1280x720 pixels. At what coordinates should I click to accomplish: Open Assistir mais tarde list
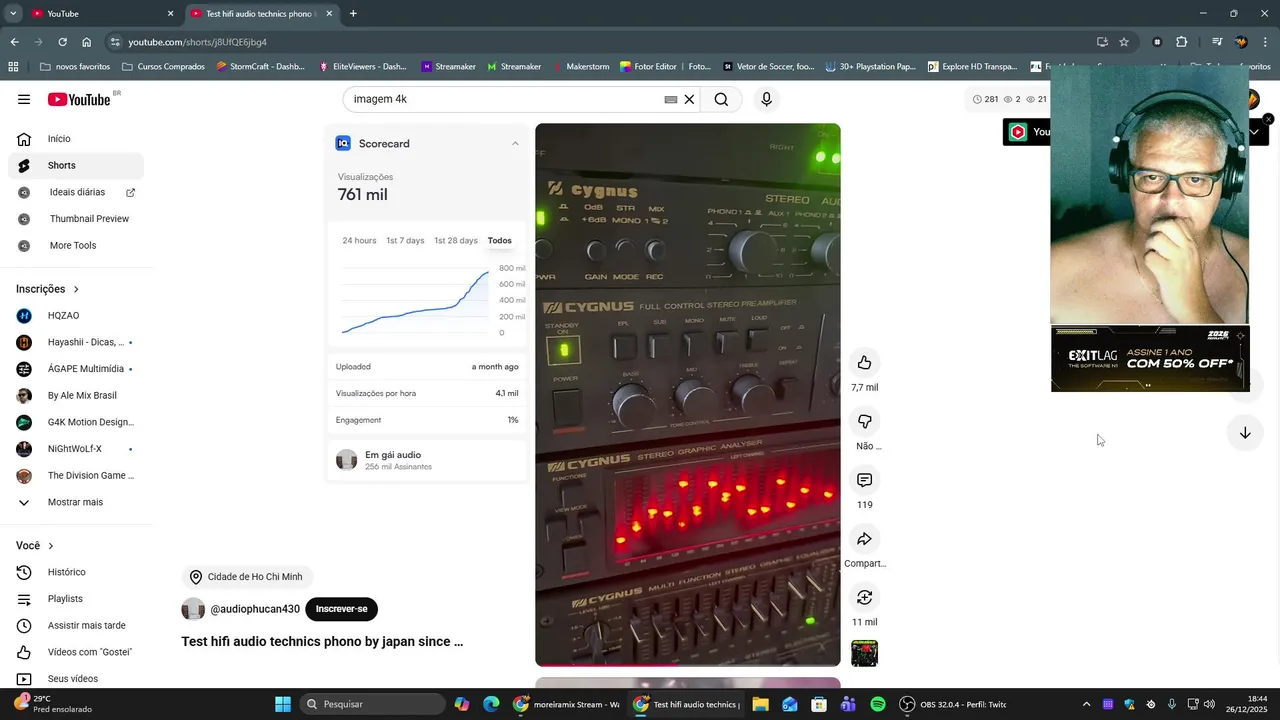click(x=76, y=625)
